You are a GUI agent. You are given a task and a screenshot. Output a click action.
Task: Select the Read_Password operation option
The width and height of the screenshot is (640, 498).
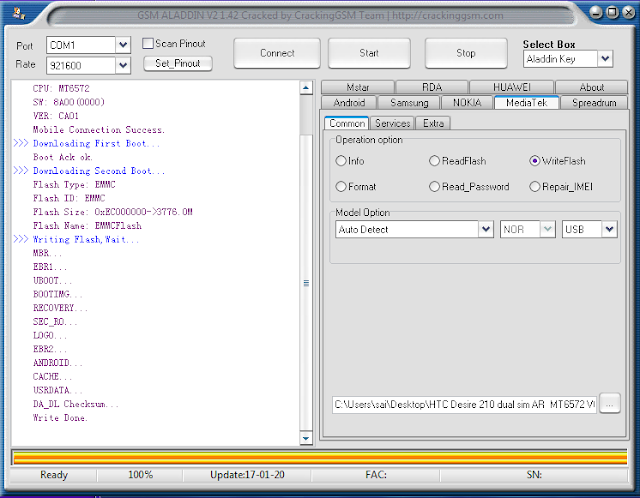coord(434,187)
